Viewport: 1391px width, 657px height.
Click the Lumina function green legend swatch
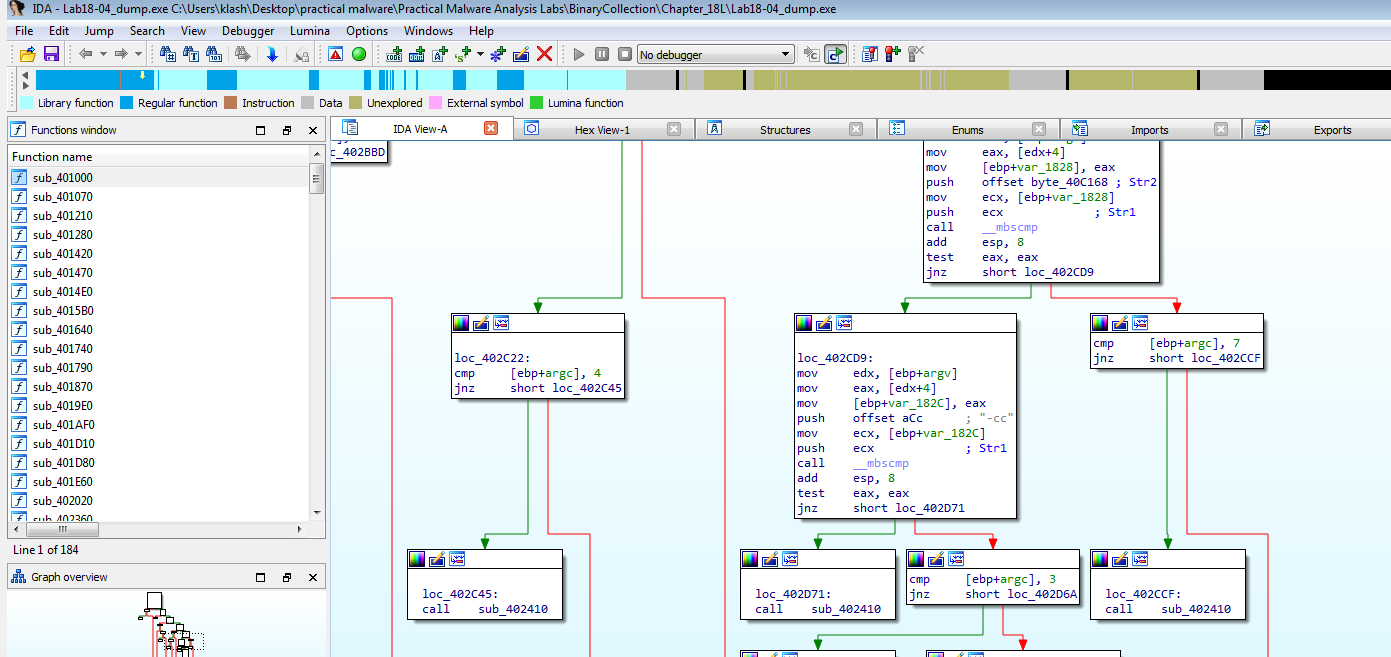537,103
